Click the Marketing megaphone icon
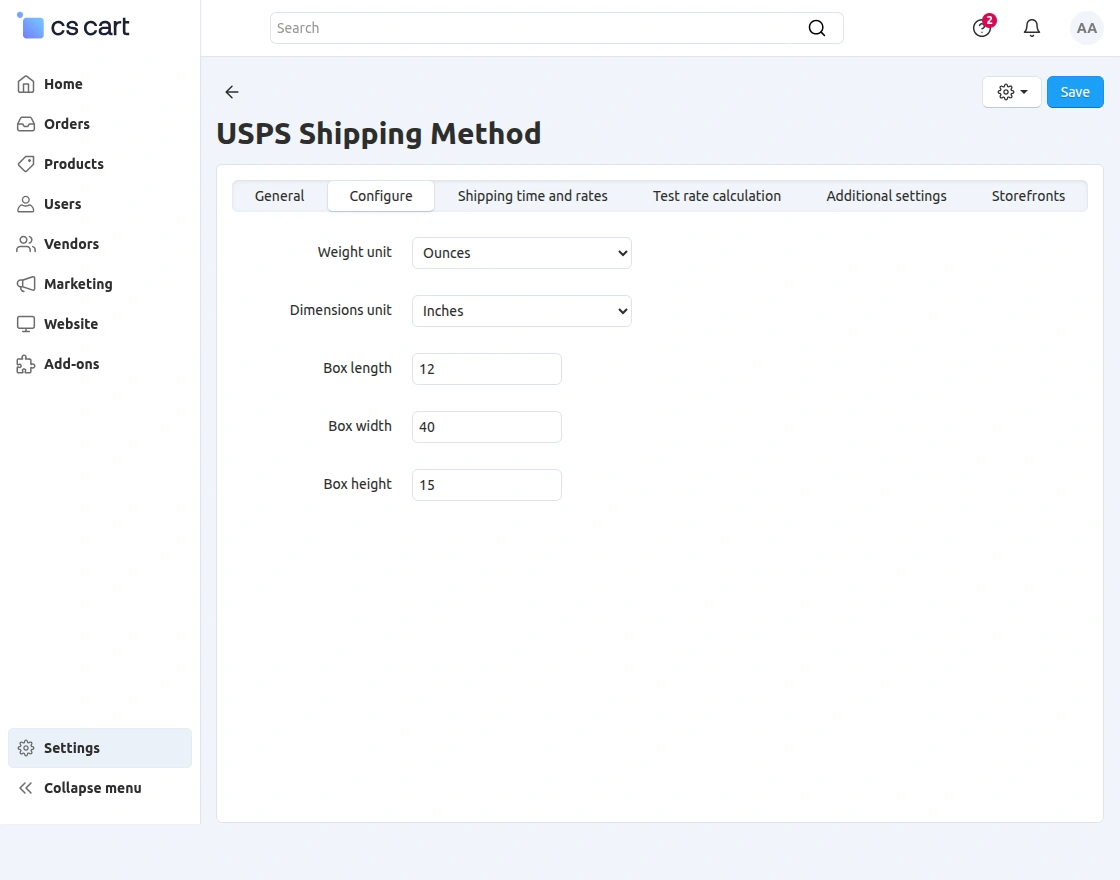The height and width of the screenshot is (880, 1120). click(26, 284)
